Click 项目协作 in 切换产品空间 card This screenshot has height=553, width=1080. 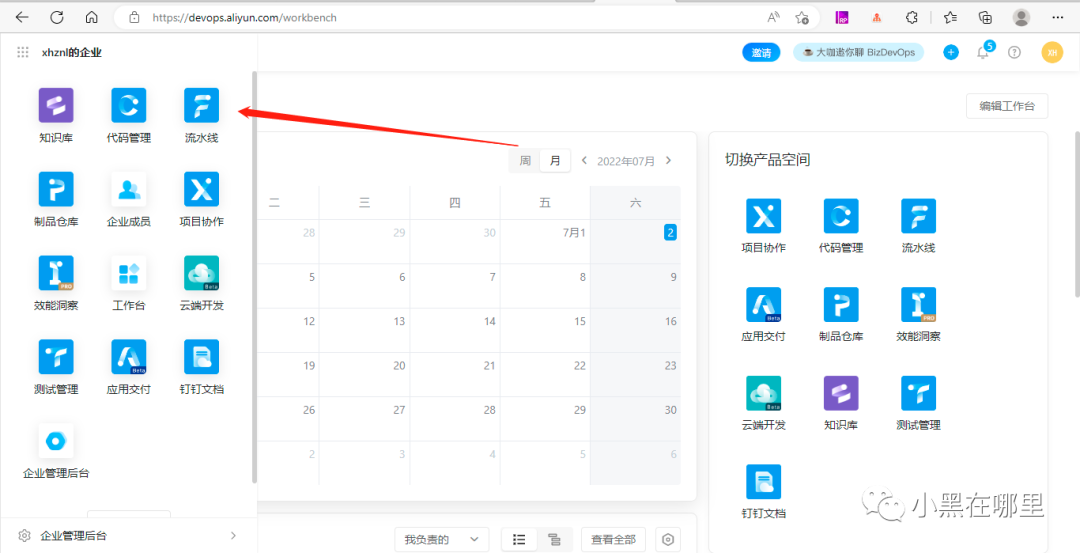(x=763, y=226)
